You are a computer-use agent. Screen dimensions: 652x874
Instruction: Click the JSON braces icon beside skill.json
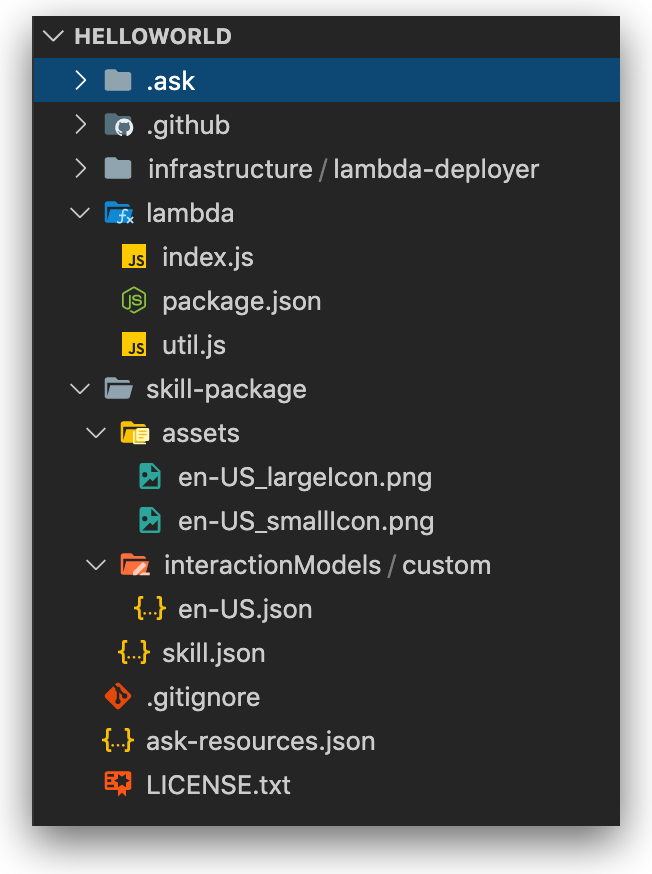click(134, 653)
